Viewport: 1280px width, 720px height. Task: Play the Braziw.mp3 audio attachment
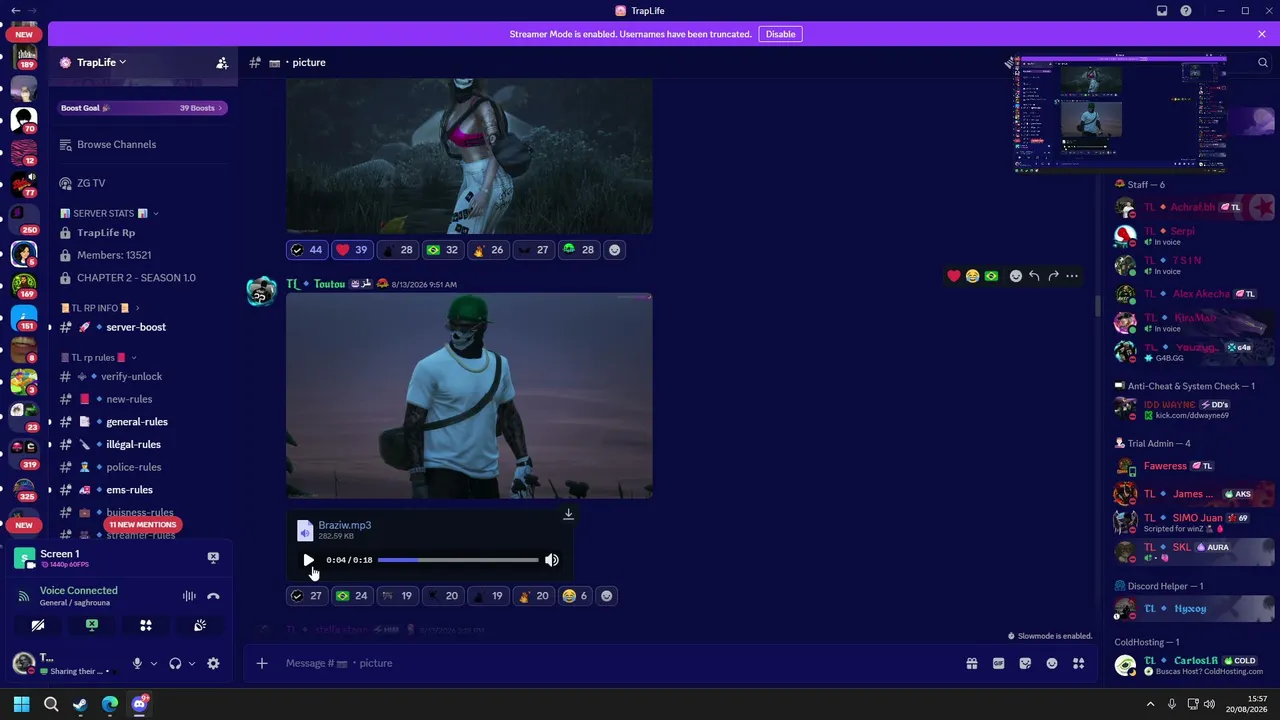(x=308, y=560)
